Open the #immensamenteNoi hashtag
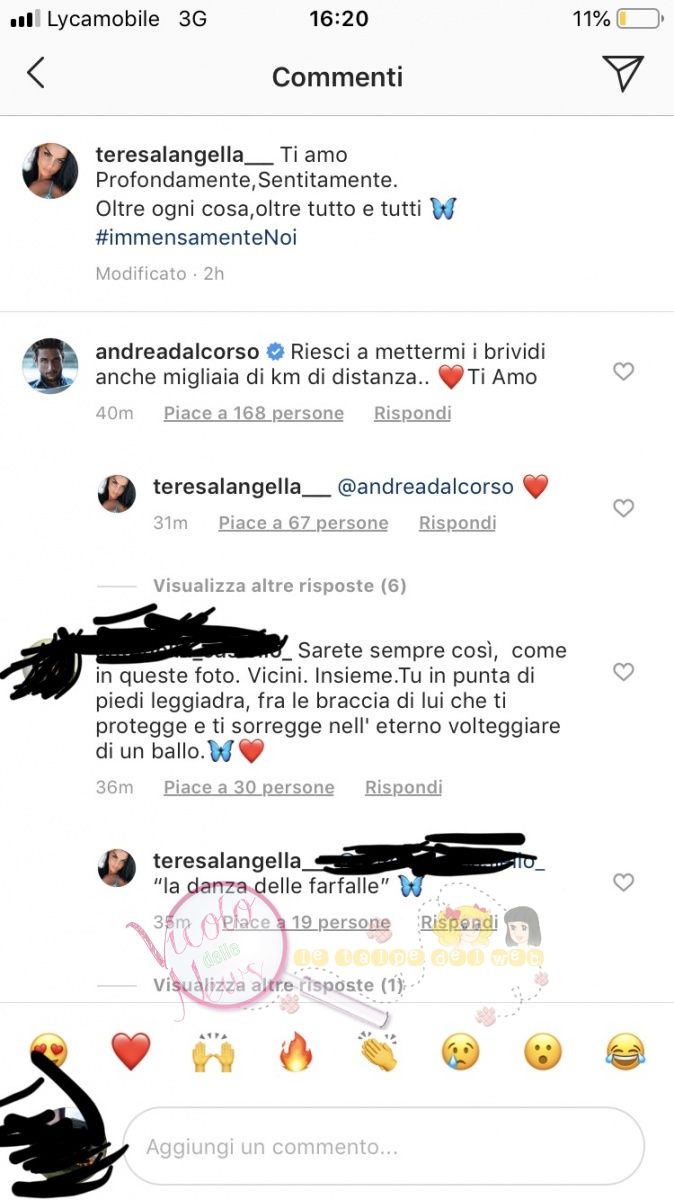 tap(196, 238)
